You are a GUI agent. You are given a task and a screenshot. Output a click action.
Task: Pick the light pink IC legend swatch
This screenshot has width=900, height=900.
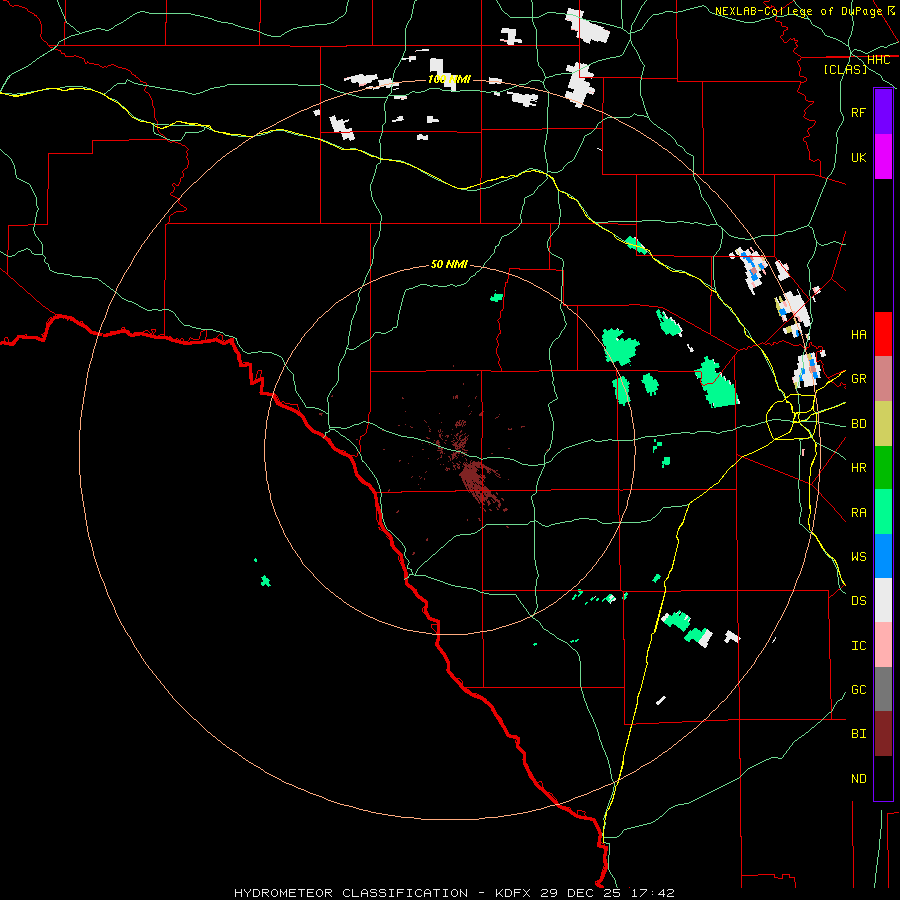(x=883, y=645)
